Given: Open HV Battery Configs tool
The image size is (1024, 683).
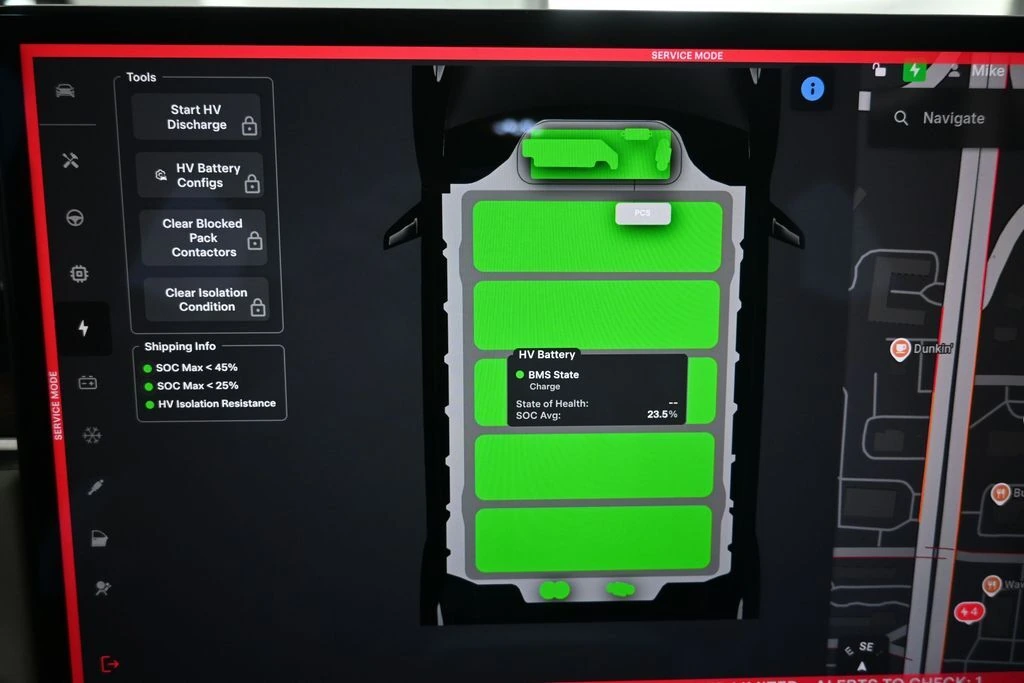Looking at the screenshot, I should point(200,176).
